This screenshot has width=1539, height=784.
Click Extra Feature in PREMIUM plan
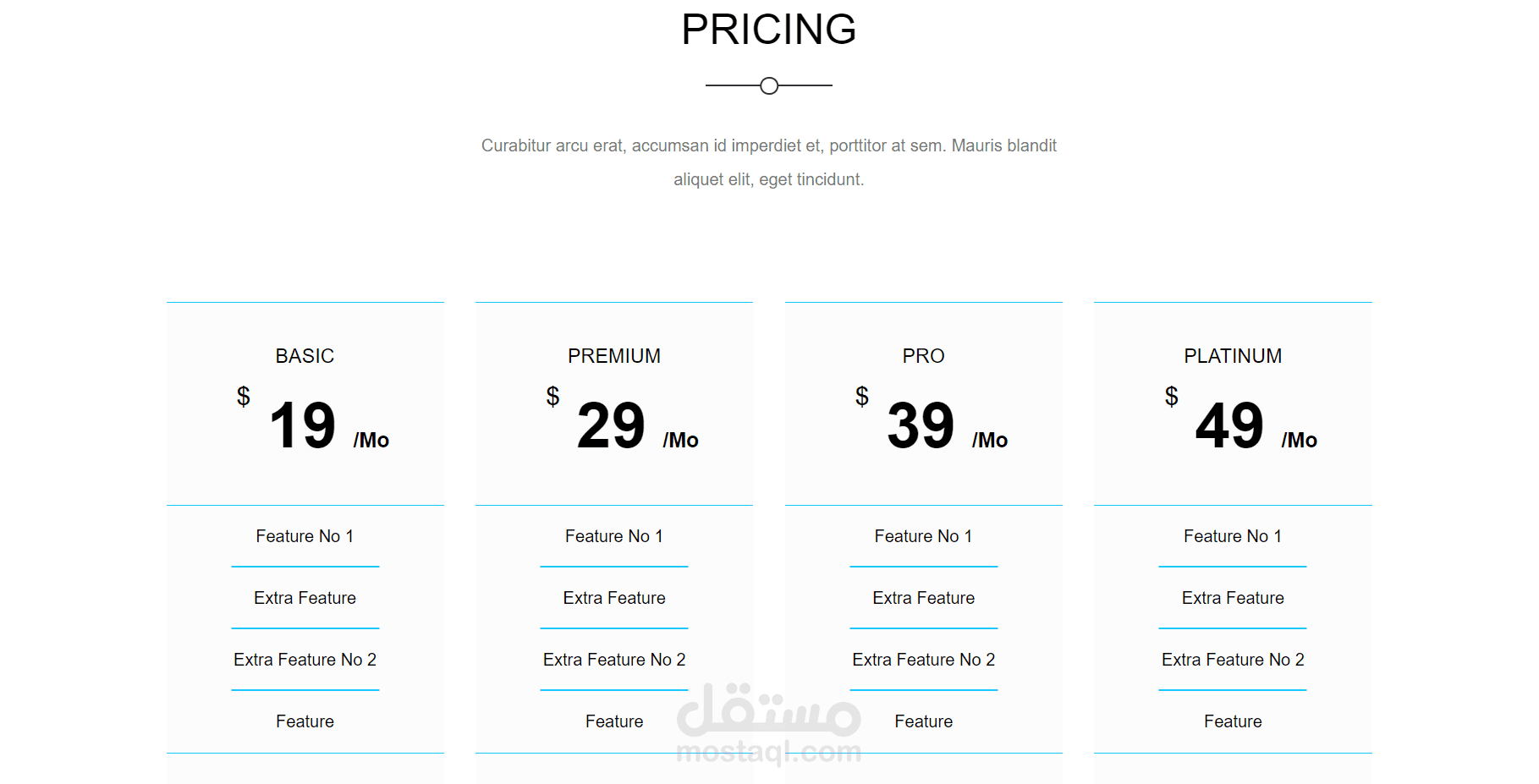point(614,598)
